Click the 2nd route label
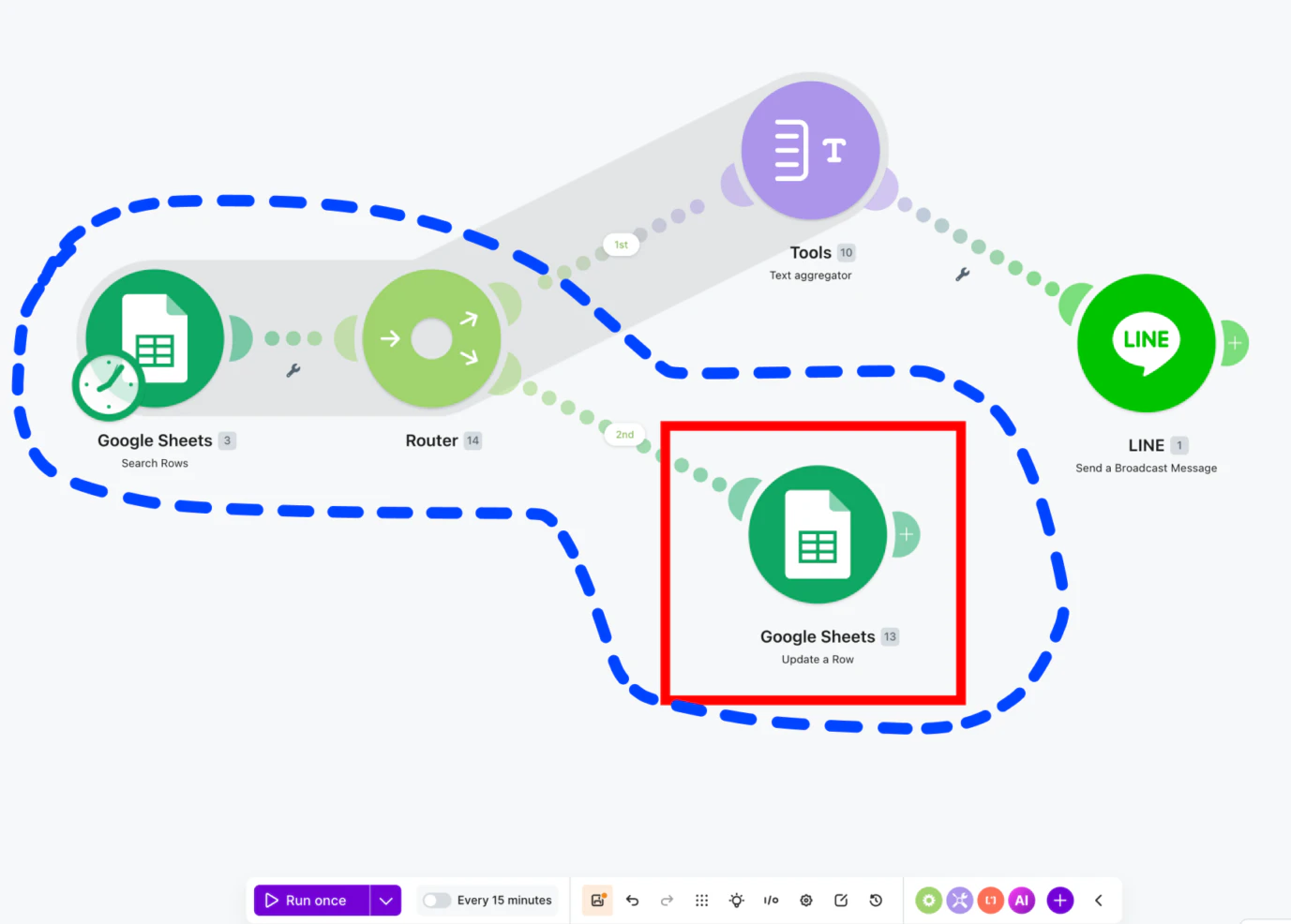This screenshot has height=924, width=1291. 624,435
